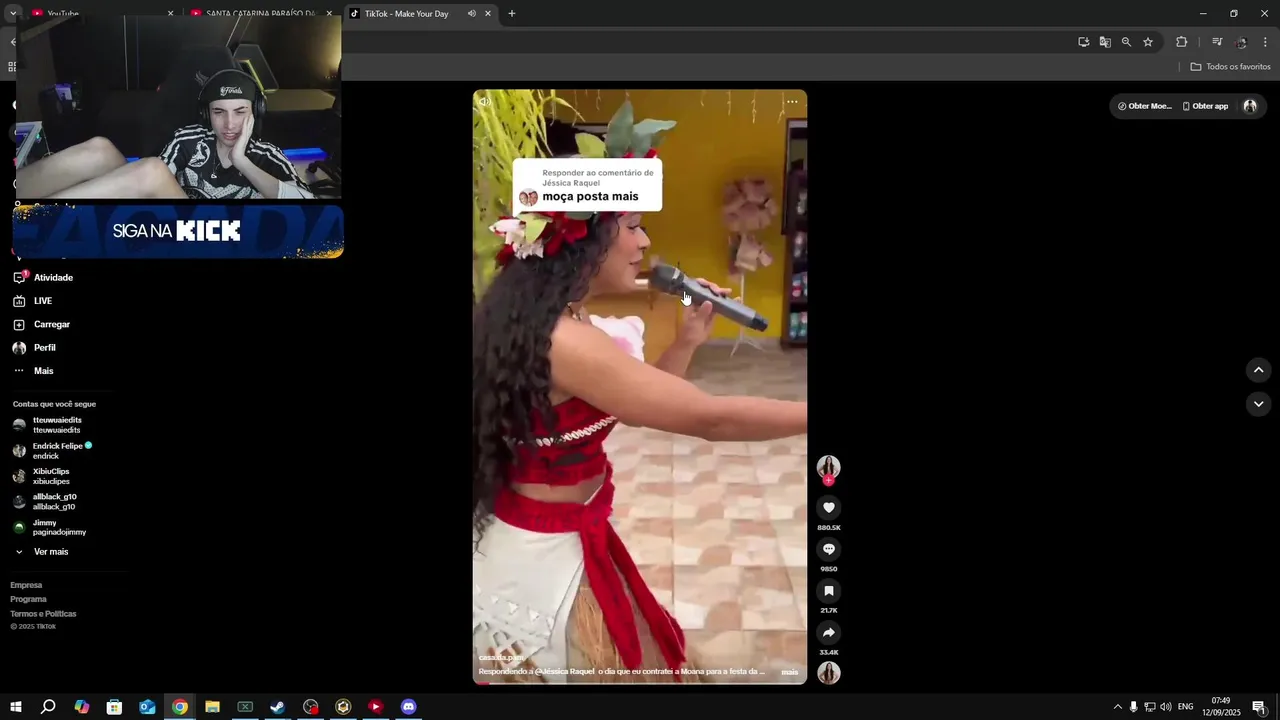Open Microsoft Store from the taskbar
The width and height of the screenshot is (1280, 720).
click(x=114, y=707)
